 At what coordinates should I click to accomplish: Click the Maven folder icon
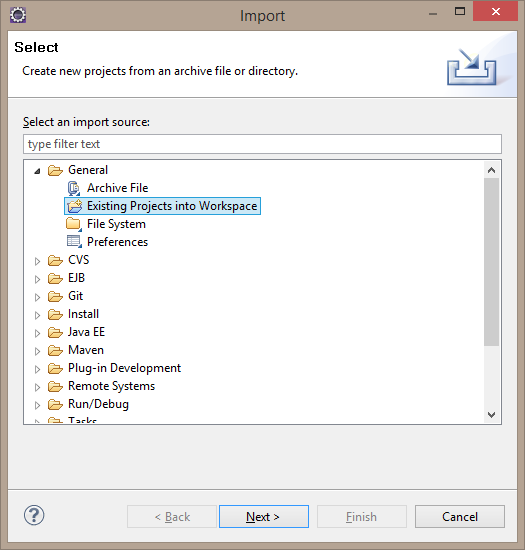(55, 350)
